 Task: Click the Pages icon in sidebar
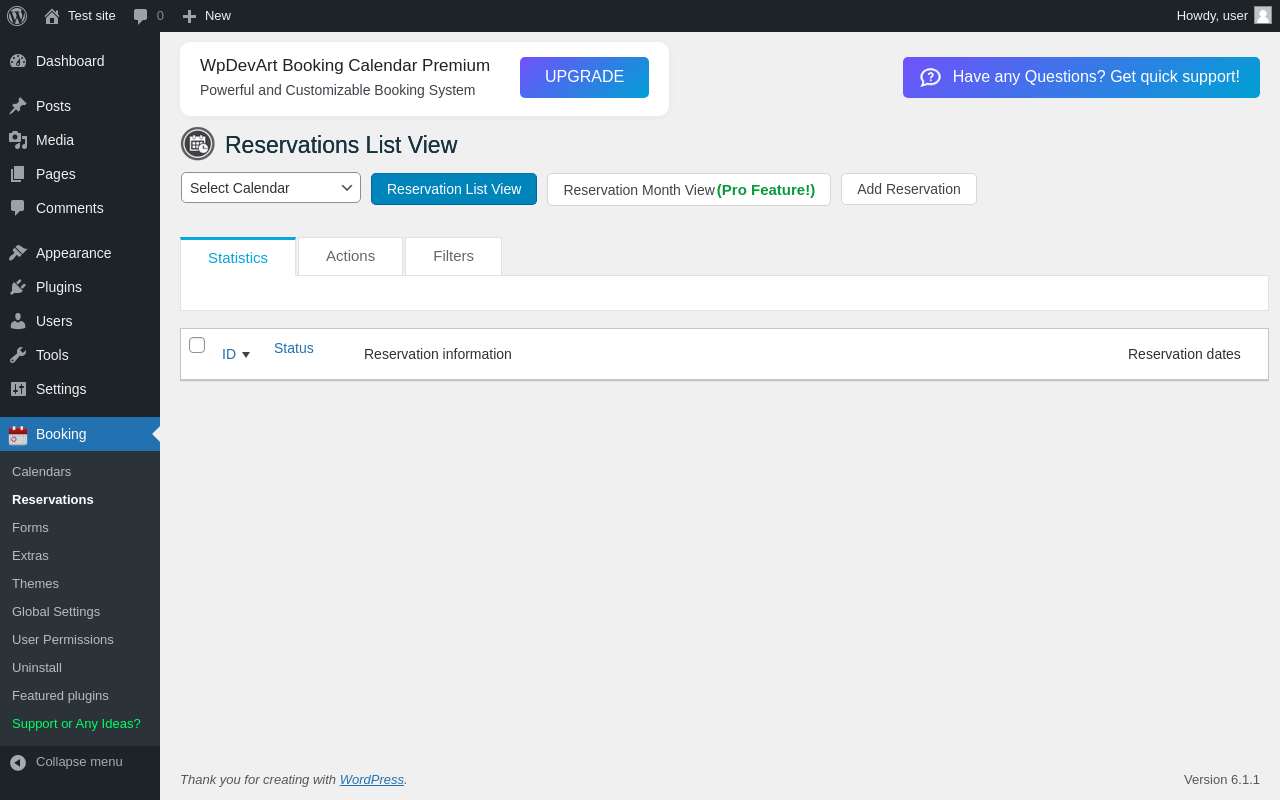click(18, 174)
